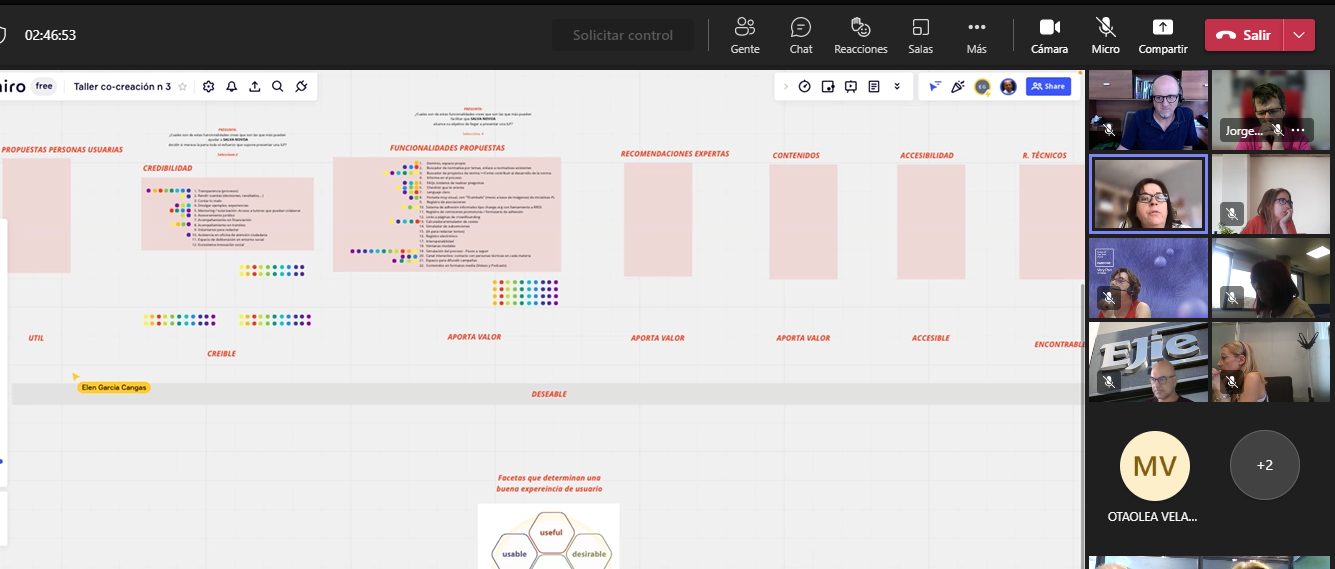Open the Compartir share screen menu
This screenshot has width=1335, height=569.
pos(1162,35)
